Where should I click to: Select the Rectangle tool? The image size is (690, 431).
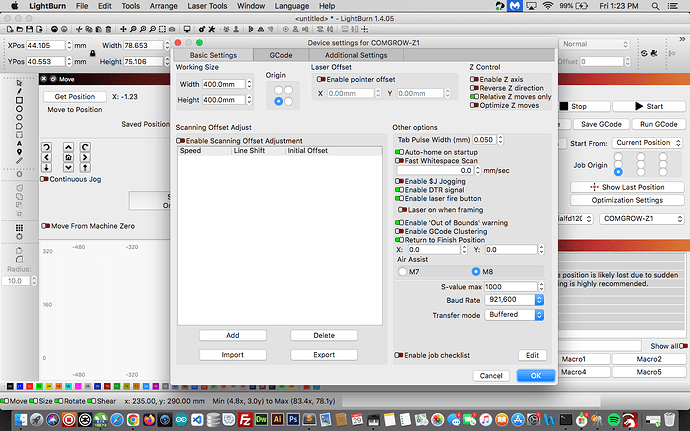coord(19,100)
